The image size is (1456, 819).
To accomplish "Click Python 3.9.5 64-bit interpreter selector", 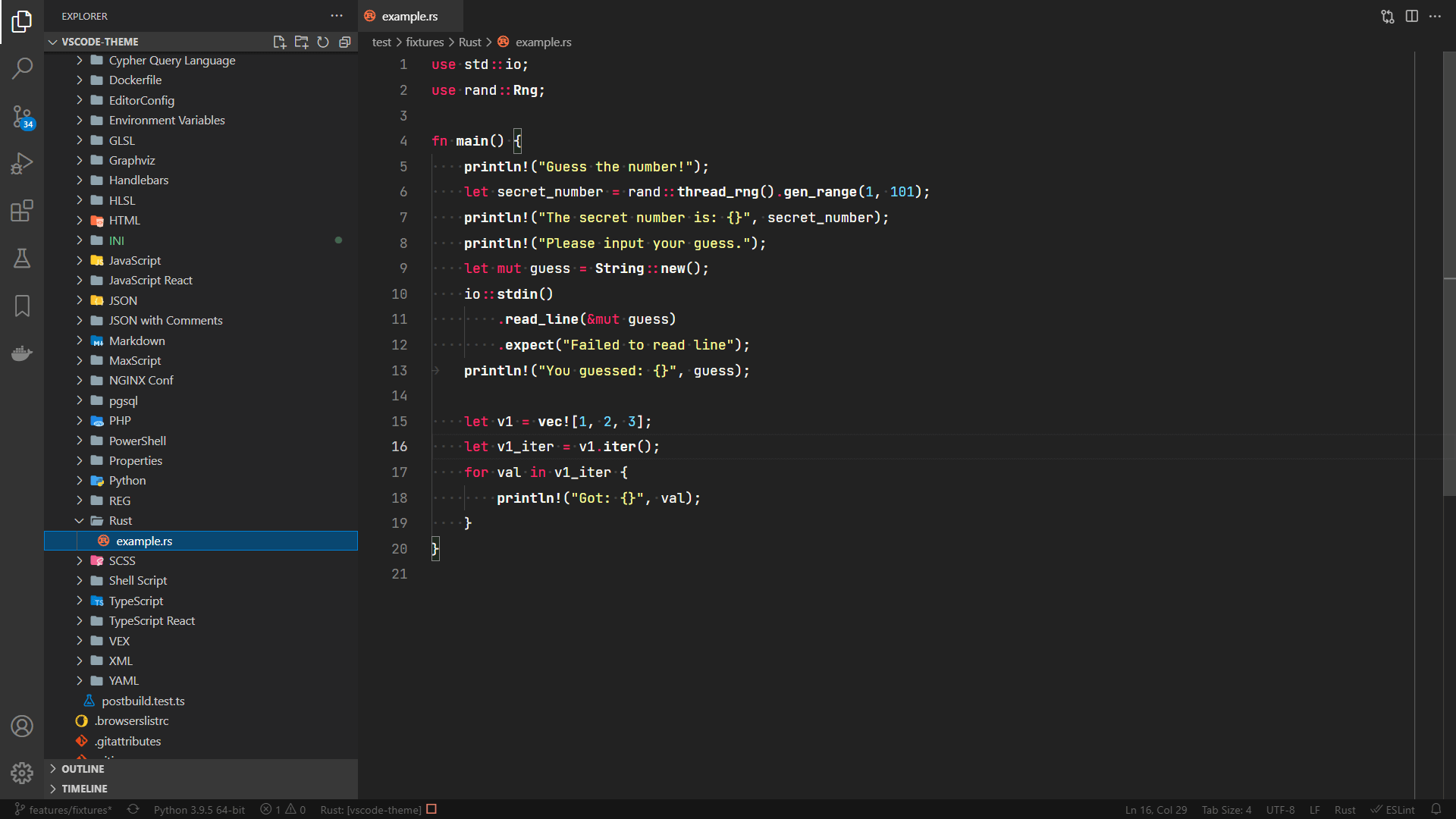I will (x=199, y=809).
